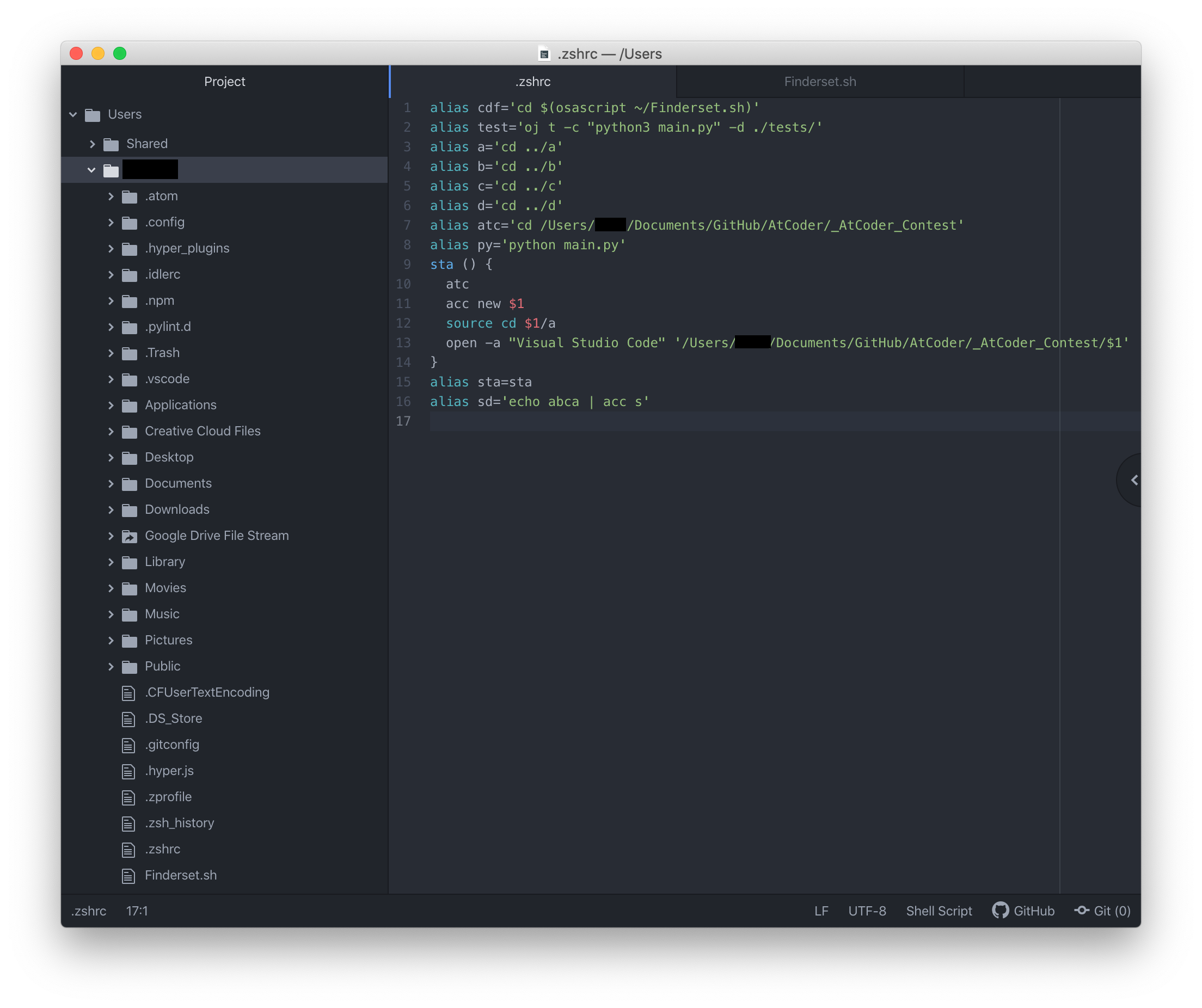Click the Applications folder icon

pos(130,405)
